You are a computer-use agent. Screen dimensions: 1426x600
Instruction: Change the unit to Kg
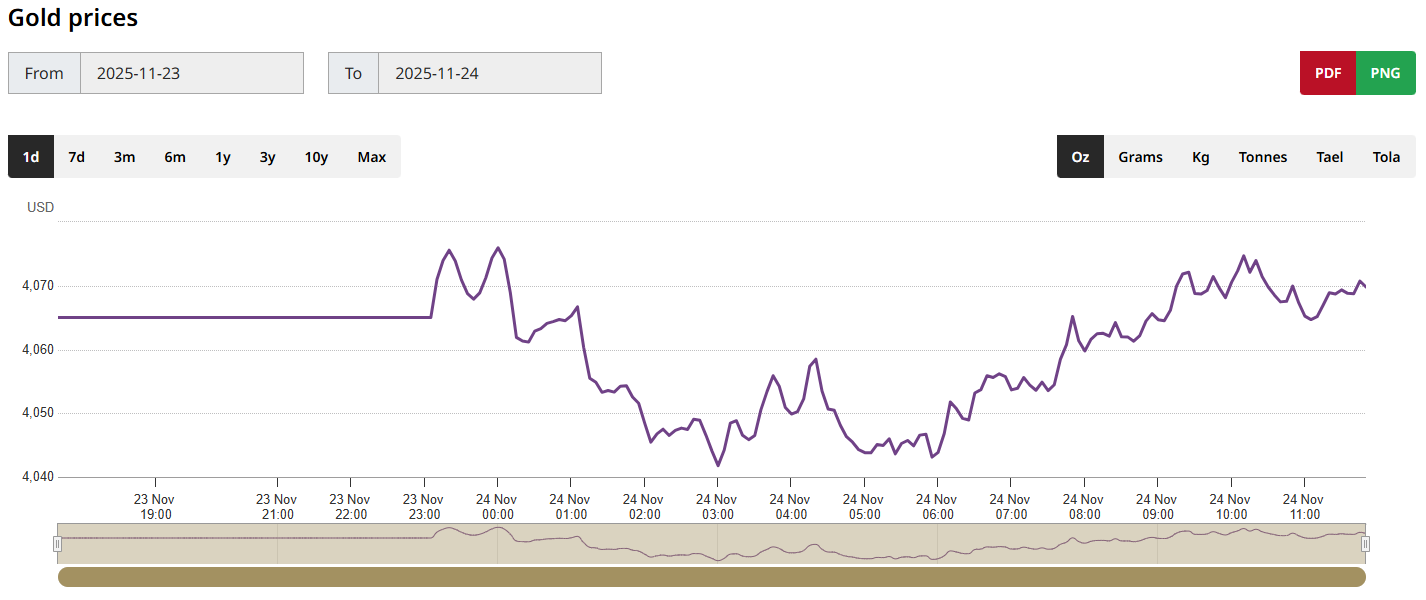click(1200, 157)
